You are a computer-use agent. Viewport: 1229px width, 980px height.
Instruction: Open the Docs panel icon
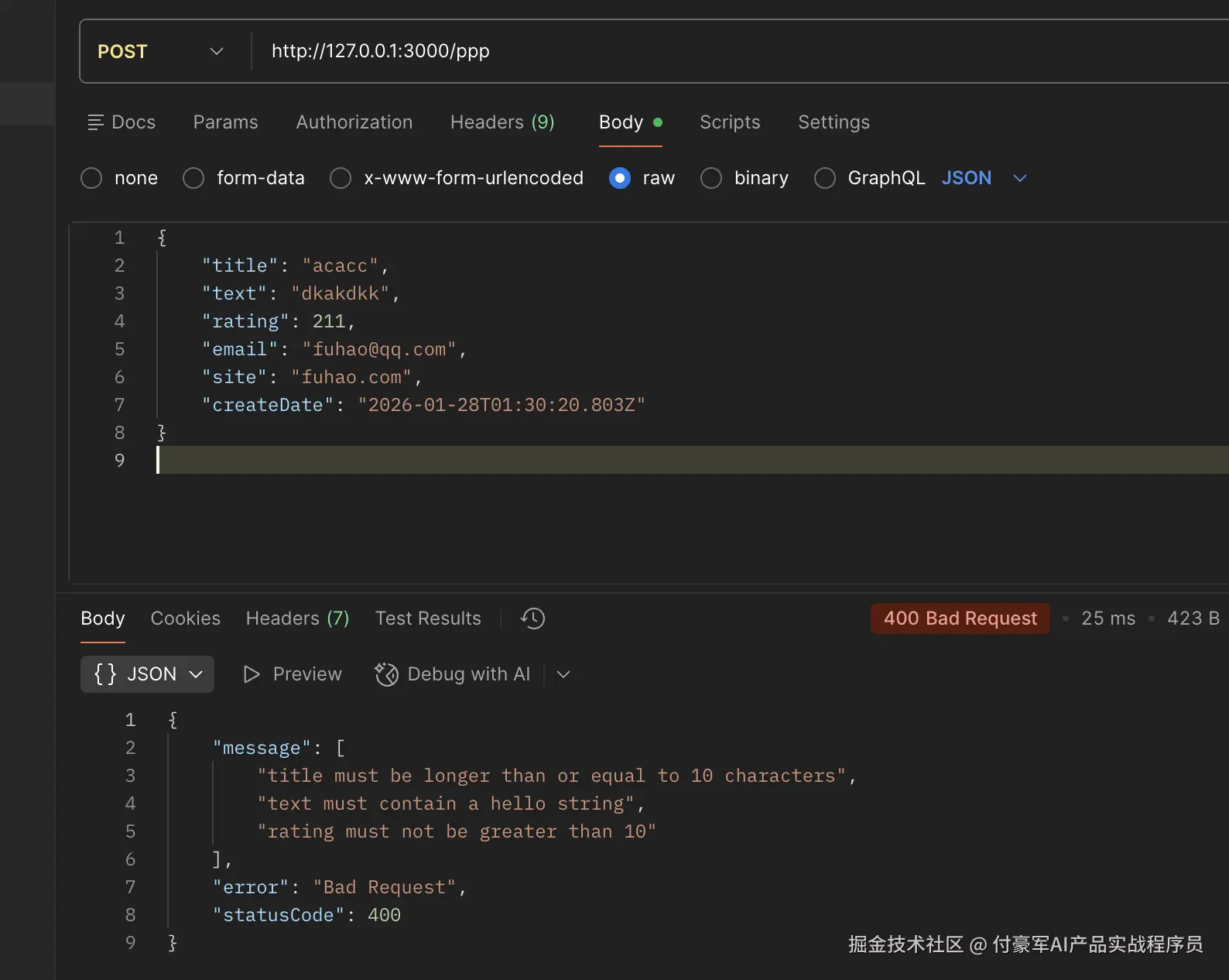coord(96,122)
